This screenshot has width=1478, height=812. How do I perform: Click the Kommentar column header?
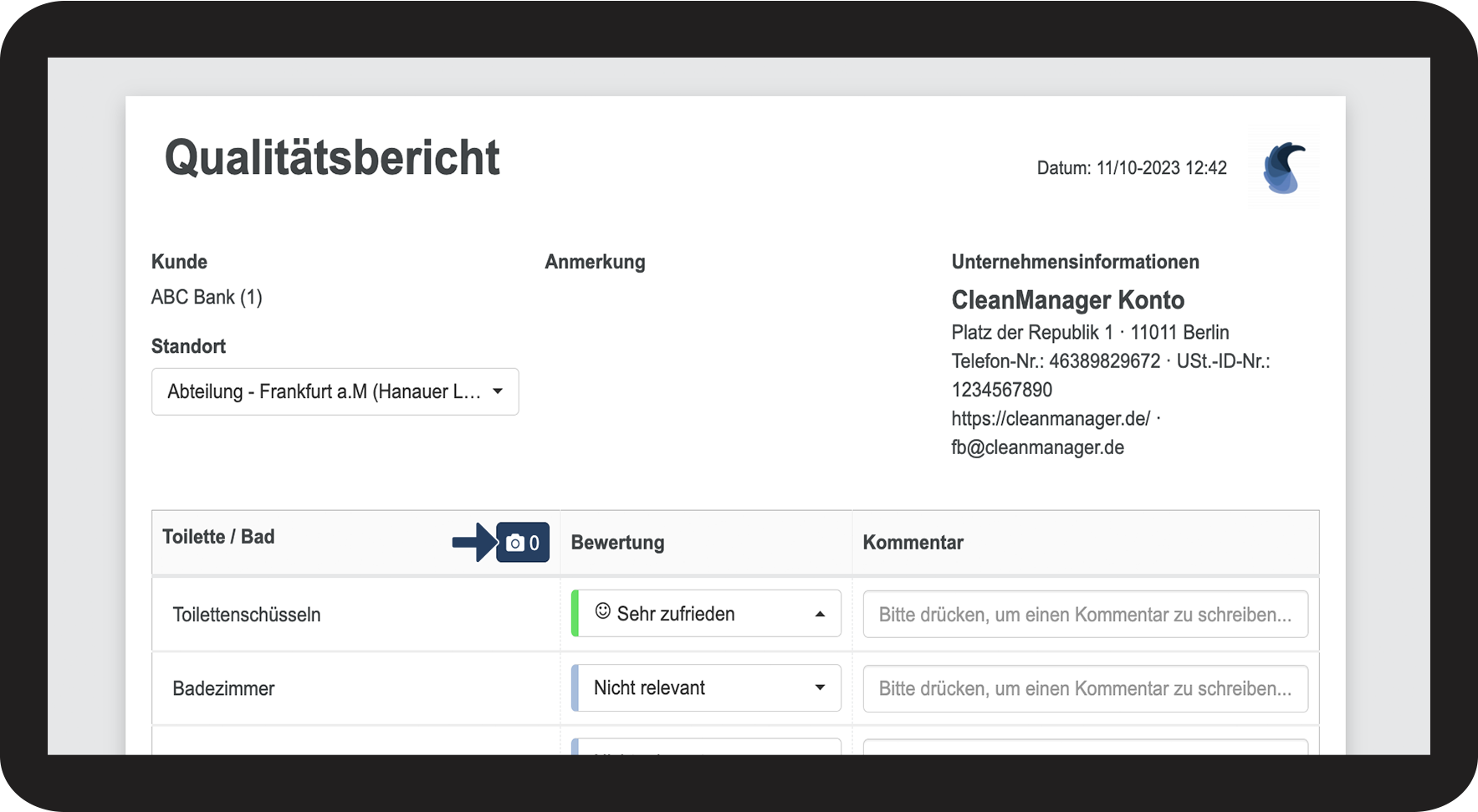913,543
